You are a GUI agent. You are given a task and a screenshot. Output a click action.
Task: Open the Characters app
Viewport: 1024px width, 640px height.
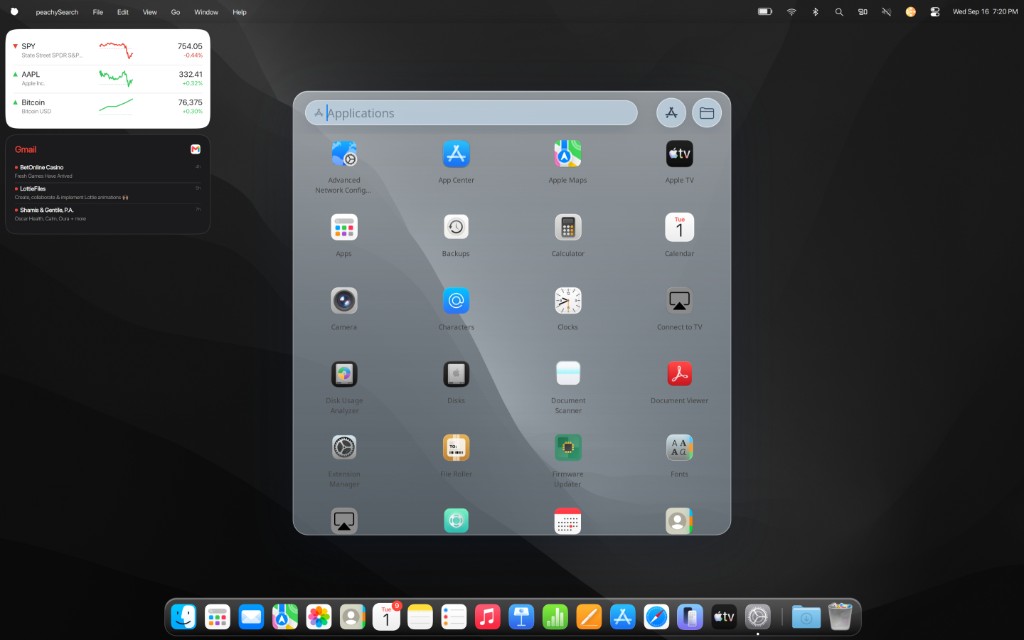(x=456, y=301)
